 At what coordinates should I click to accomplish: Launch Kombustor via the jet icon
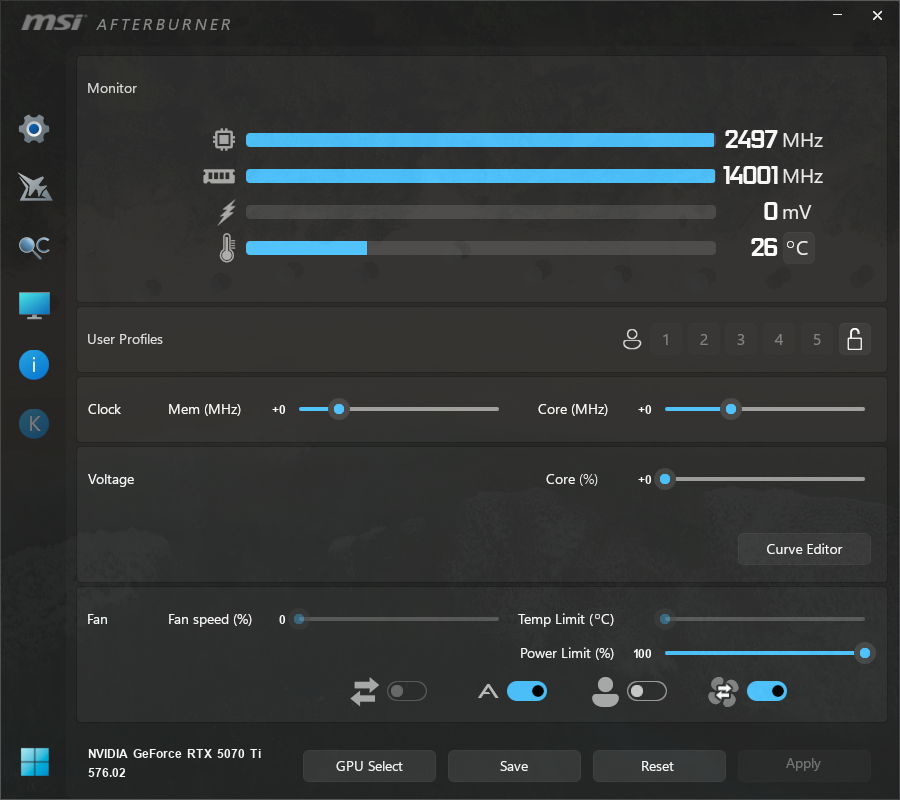[34, 187]
